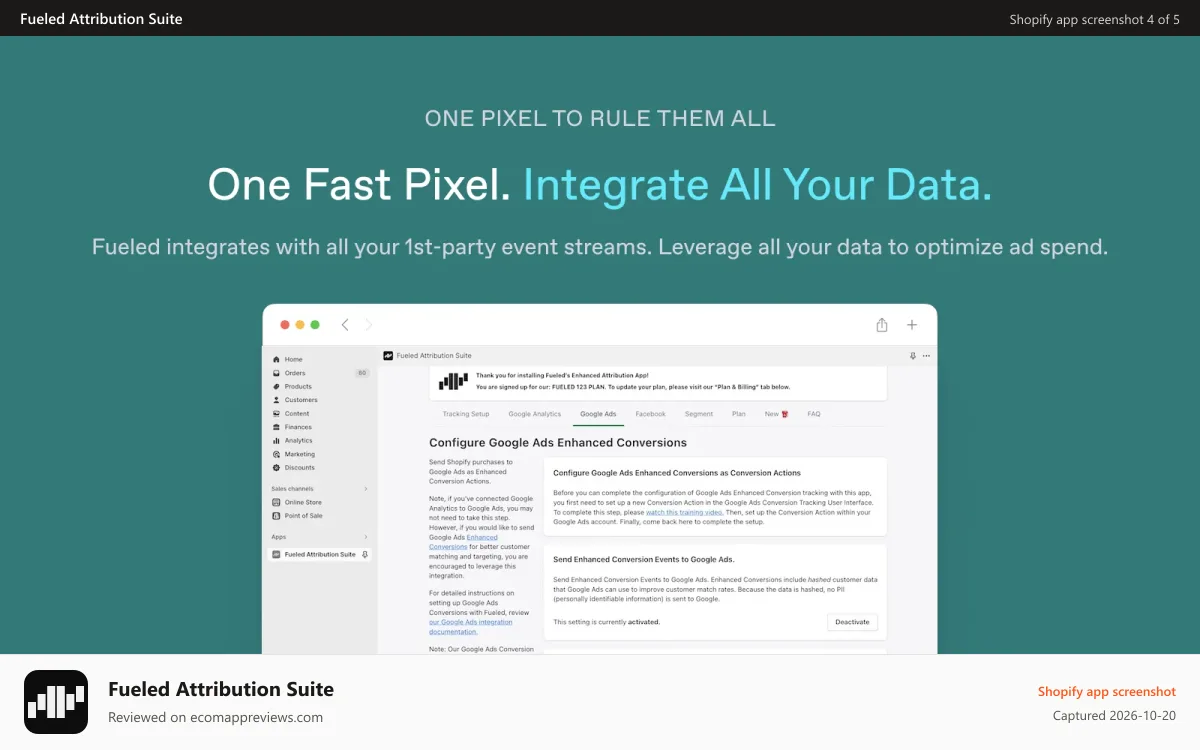Open the three-dot app header menu
Screen dimensions: 1200x750
pos(927,356)
